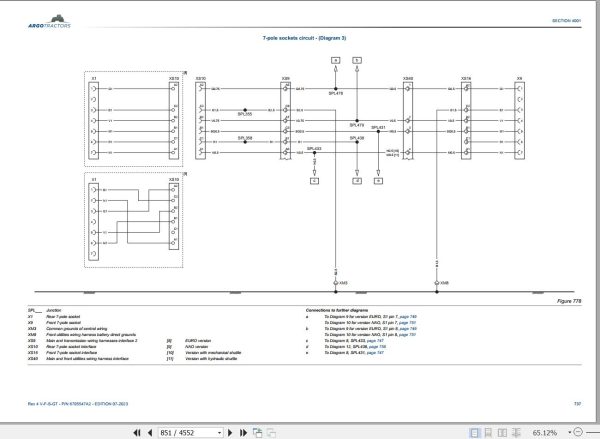Viewport: 600px width, 439px height.
Task: Click the 'SECTION 4001' header text
Action: pos(566,21)
